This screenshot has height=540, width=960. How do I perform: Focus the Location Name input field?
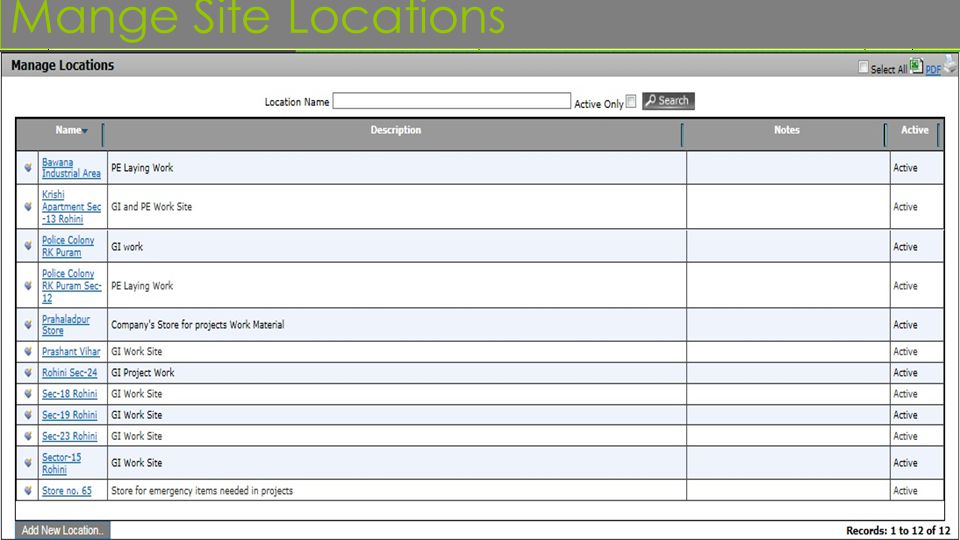click(451, 101)
